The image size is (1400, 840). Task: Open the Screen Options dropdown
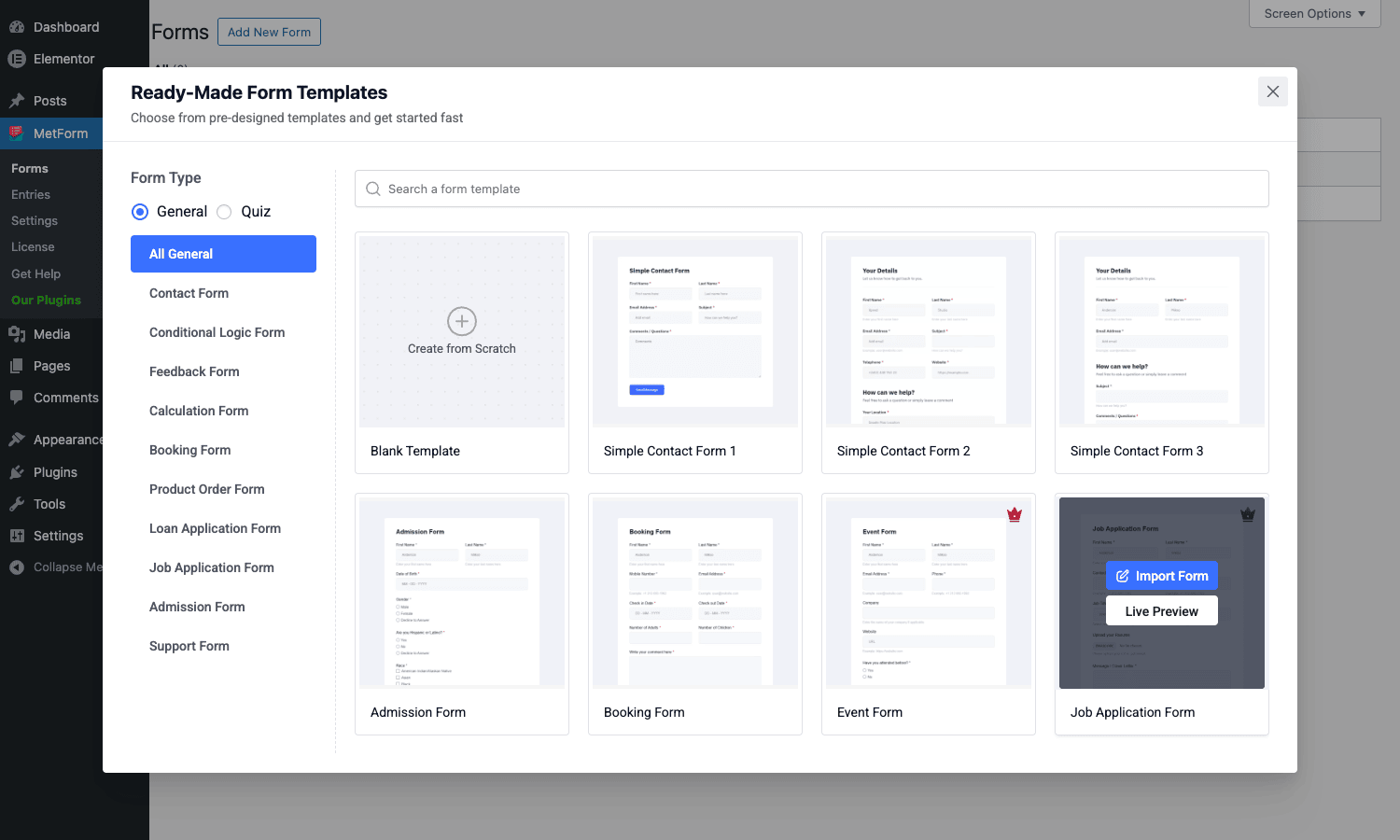1315,13
